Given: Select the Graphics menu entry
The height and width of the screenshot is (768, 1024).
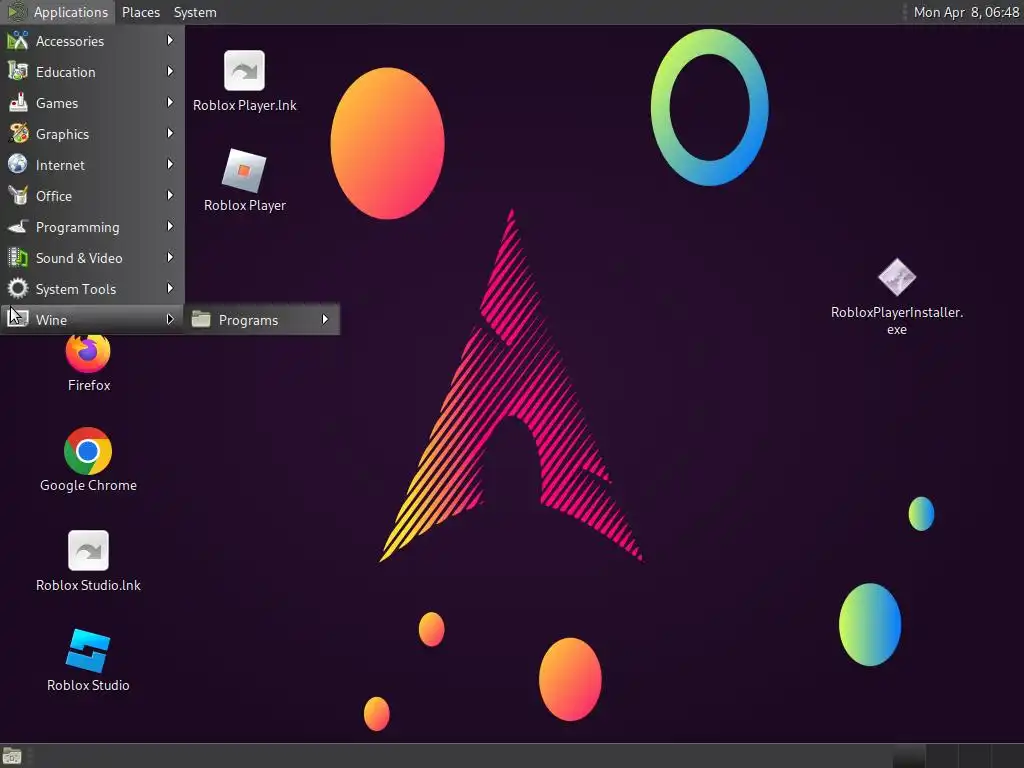Looking at the screenshot, I should click(92, 134).
